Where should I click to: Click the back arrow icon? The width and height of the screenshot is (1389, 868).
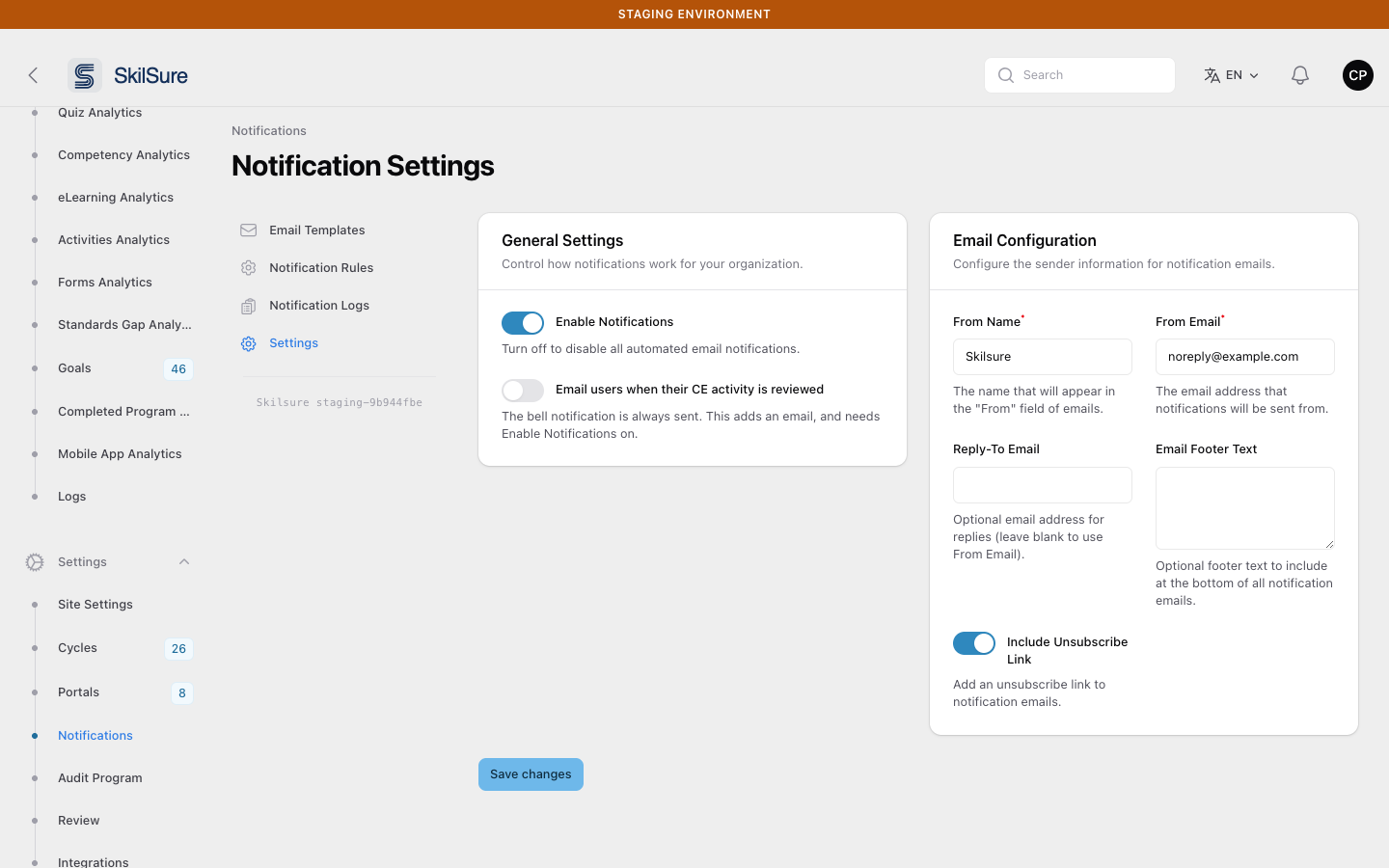click(x=33, y=75)
